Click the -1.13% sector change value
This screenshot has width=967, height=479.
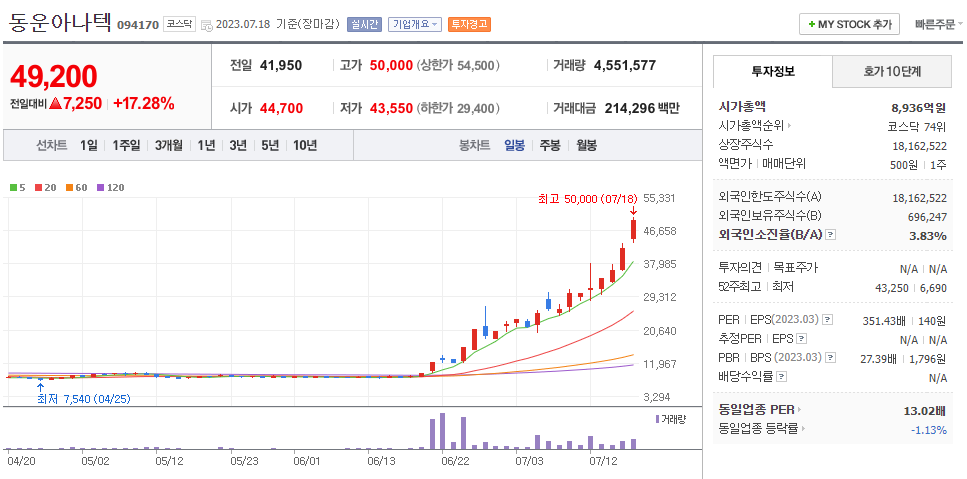pyautogui.click(x=929, y=430)
